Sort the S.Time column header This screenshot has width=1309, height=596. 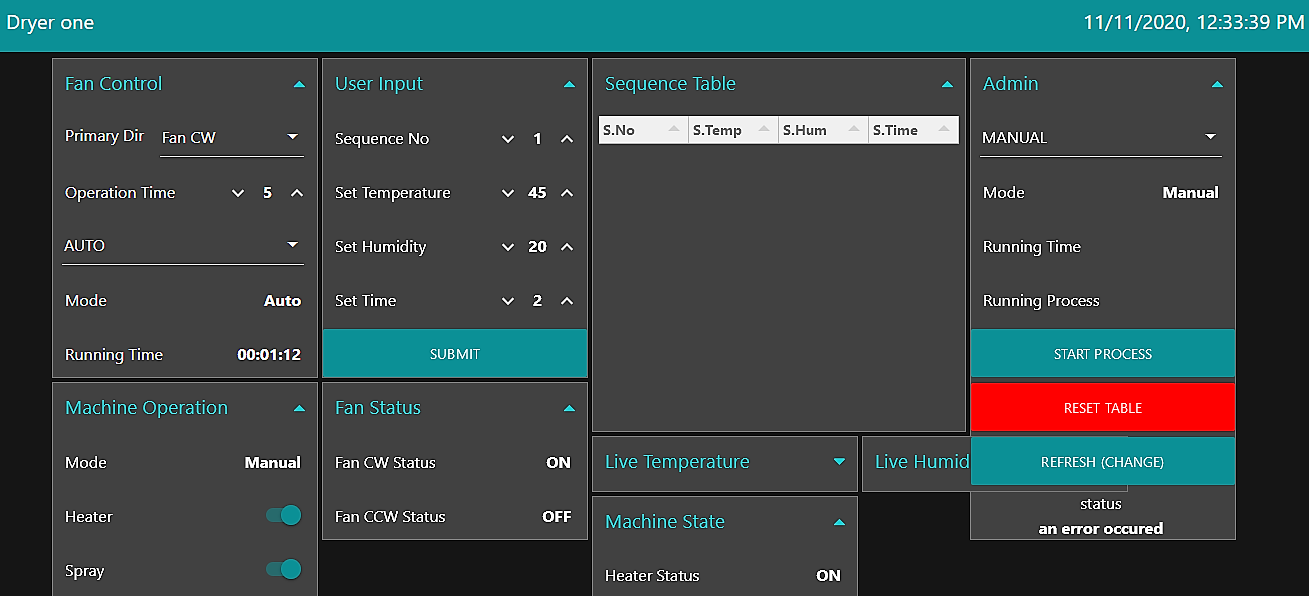[912, 129]
